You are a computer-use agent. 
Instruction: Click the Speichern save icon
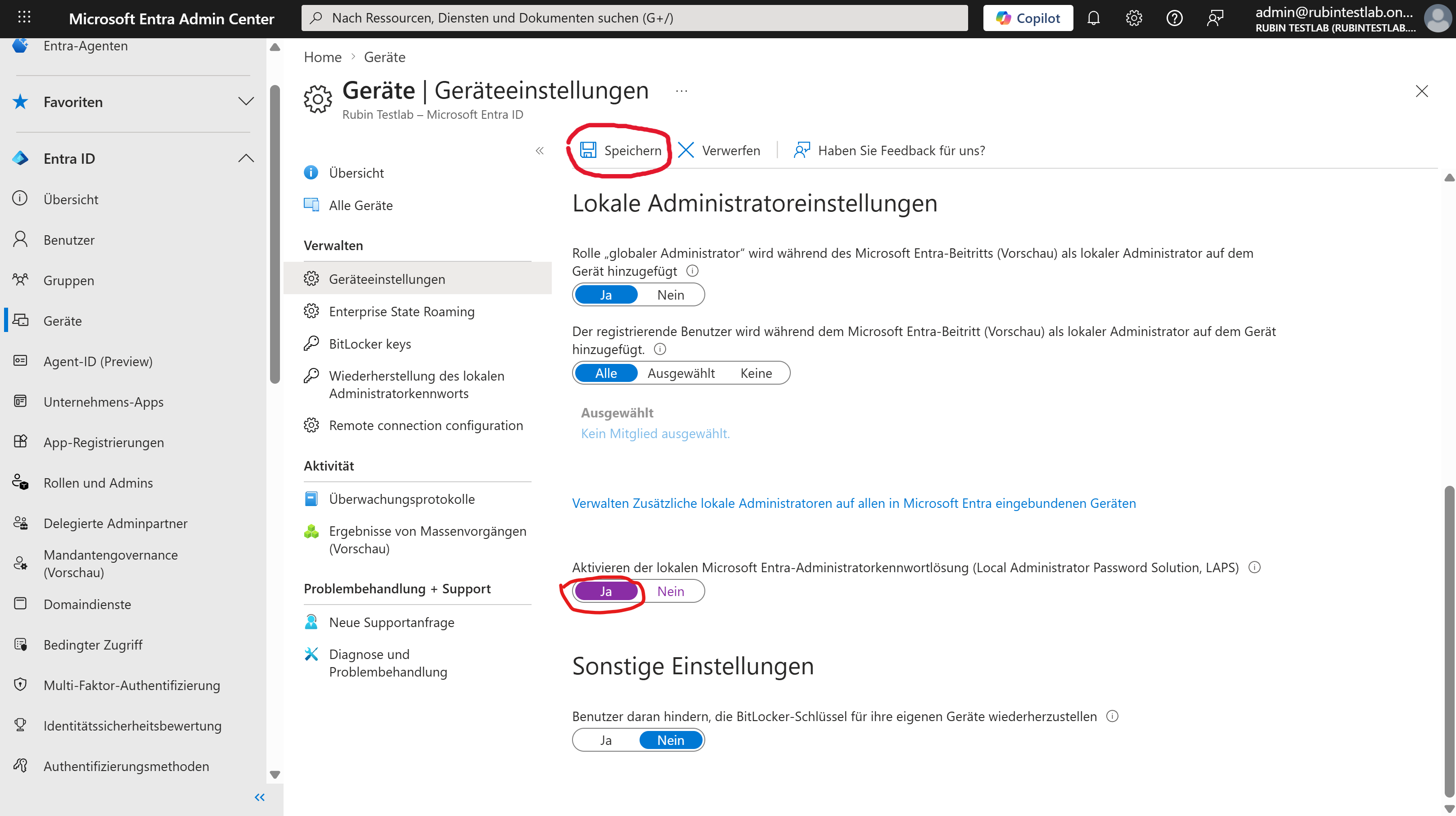(x=588, y=150)
